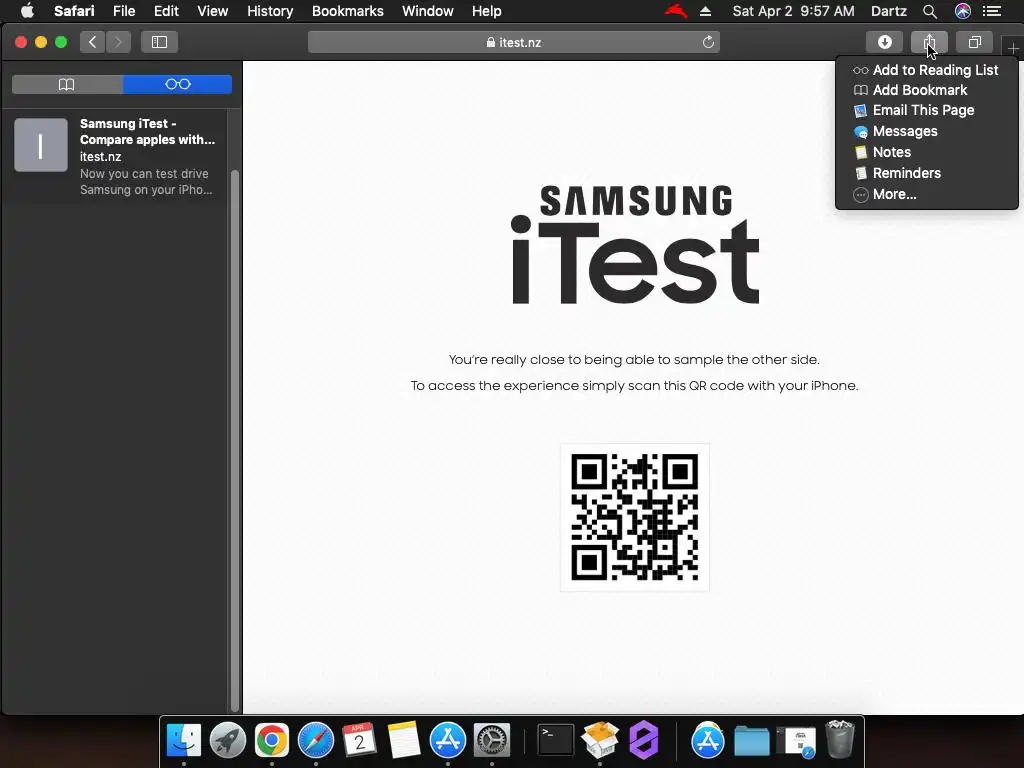Click the Share toolbar button
This screenshot has height=768, width=1024.
pos(929,42)
